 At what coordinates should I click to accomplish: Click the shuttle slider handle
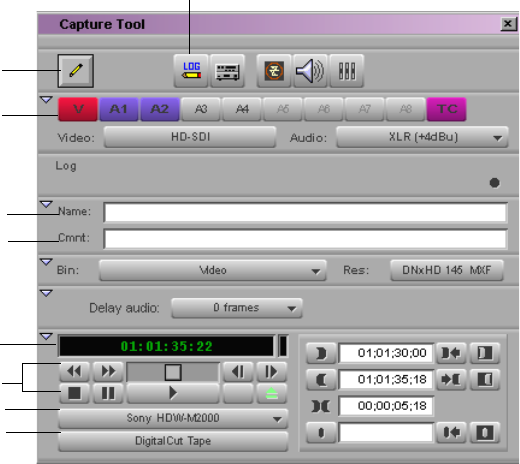173,372
